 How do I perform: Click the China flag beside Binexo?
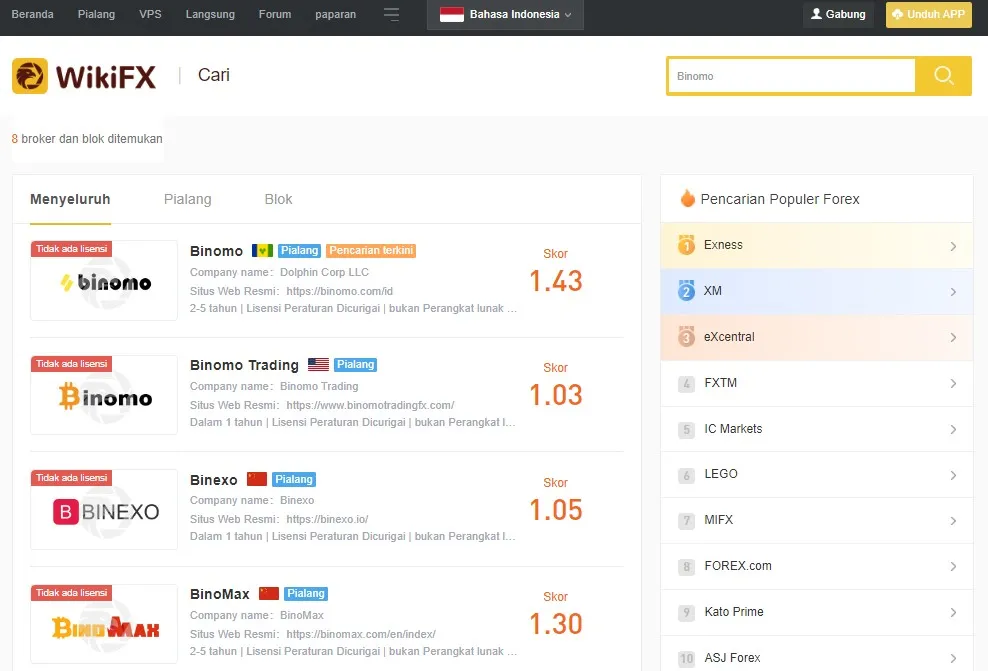pyautogui.click(x=257, y=479)
